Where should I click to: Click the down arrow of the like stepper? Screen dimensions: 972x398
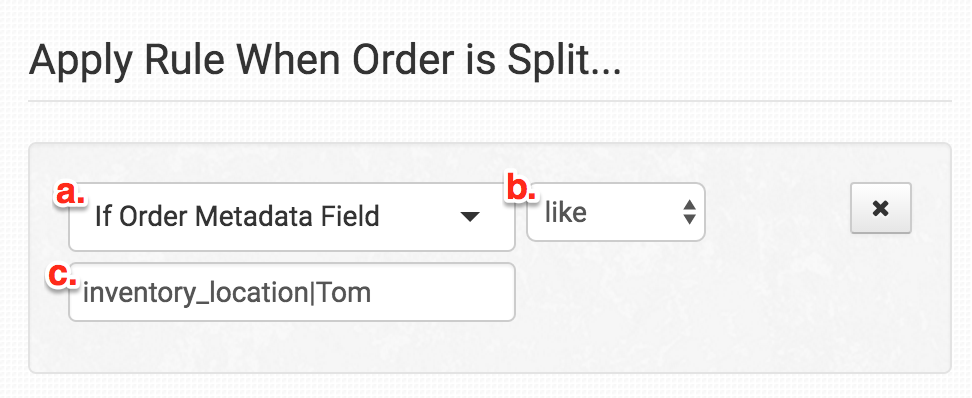[x=689, y=219]
